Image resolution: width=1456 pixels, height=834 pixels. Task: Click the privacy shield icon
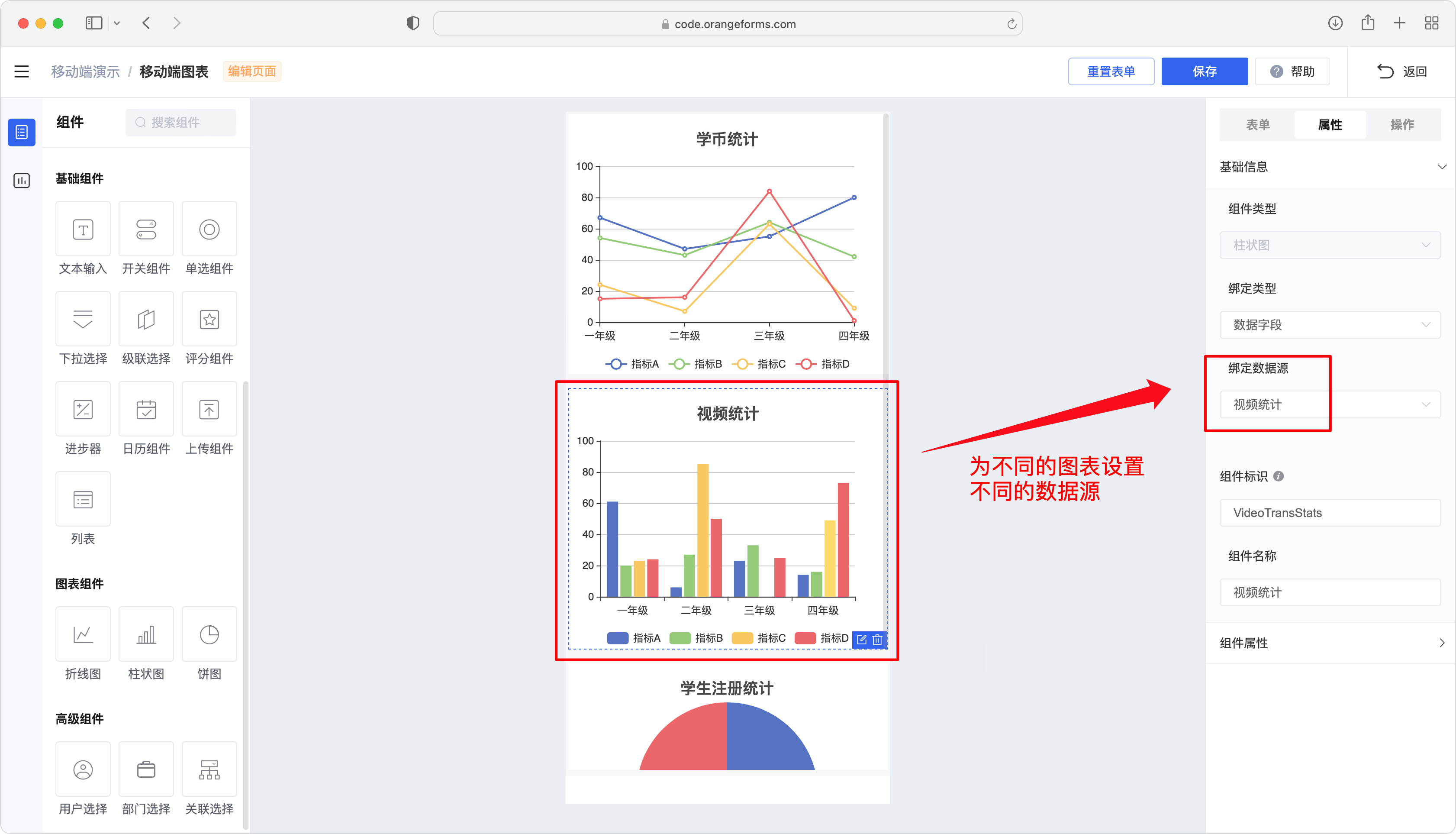pyautogui.click(x=413, y=23)
